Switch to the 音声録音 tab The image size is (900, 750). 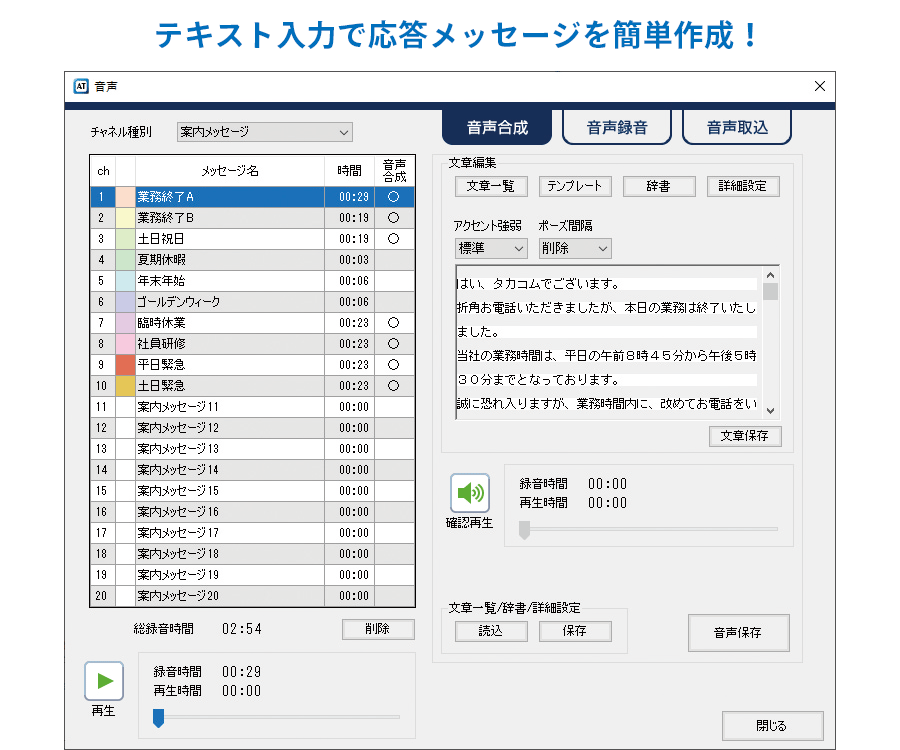click(x=617, y=127)
